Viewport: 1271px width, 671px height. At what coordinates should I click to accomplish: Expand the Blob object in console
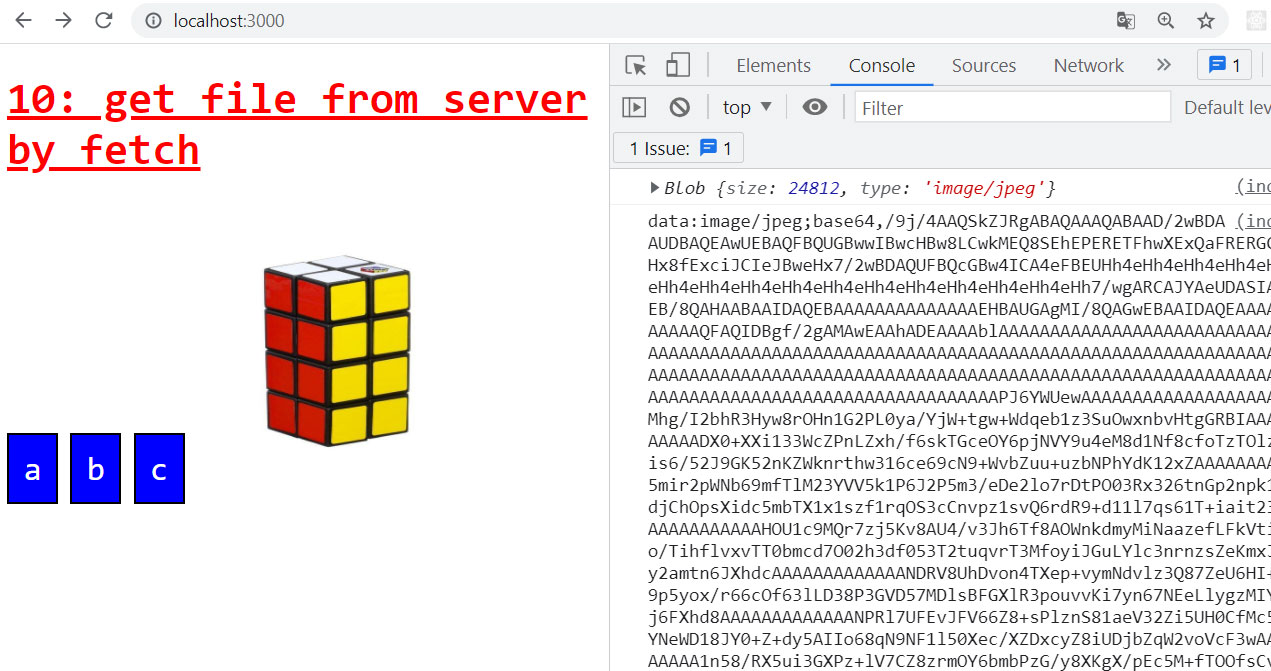coord(656,187)
